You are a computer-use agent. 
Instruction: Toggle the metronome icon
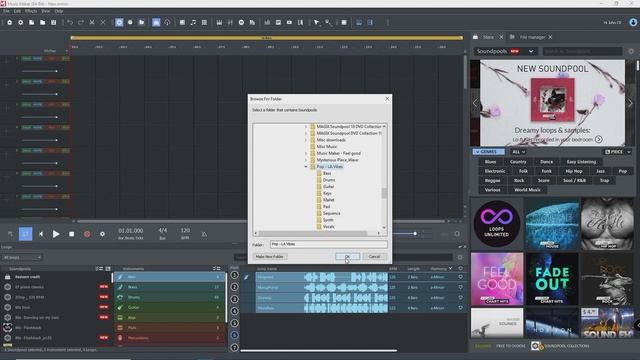click(204, 234)
